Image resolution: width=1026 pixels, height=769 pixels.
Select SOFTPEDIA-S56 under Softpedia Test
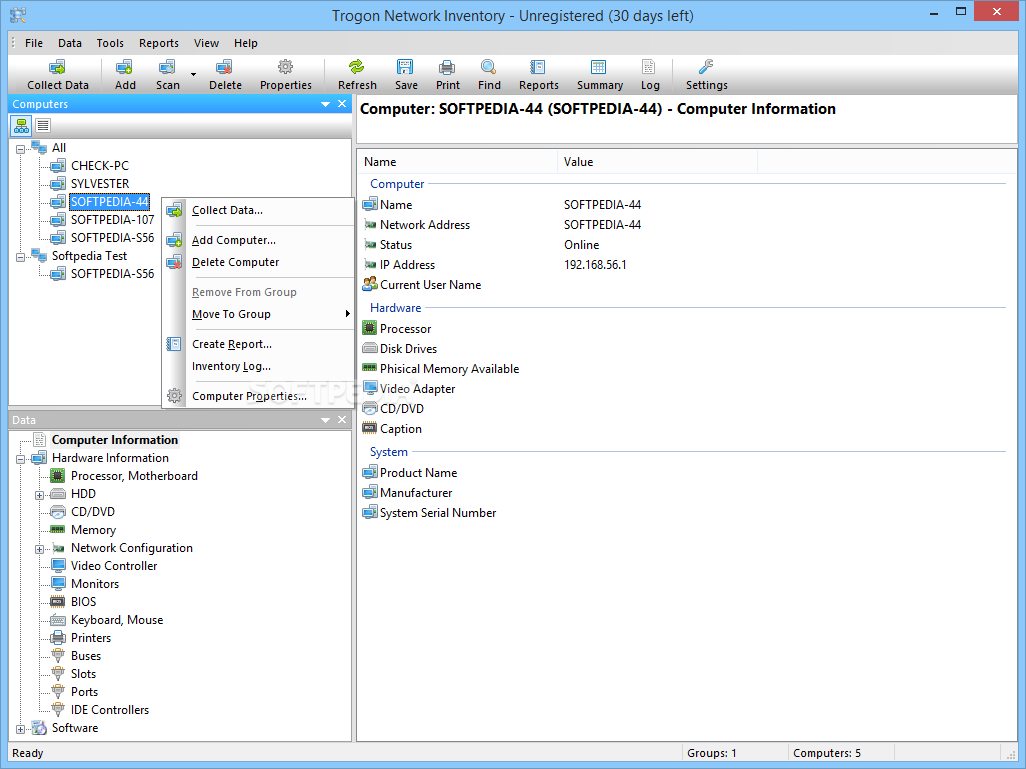[113, 274]
